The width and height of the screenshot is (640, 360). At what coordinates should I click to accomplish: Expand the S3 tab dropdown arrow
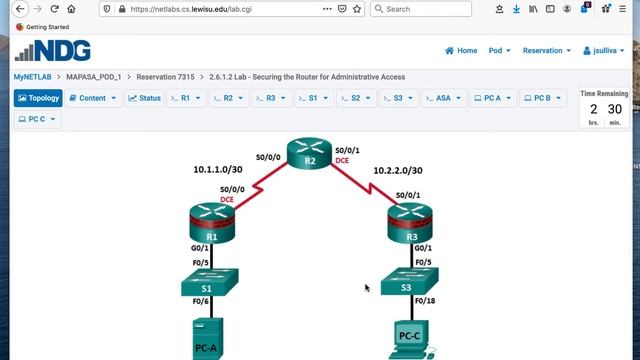(x=411, y=98)
